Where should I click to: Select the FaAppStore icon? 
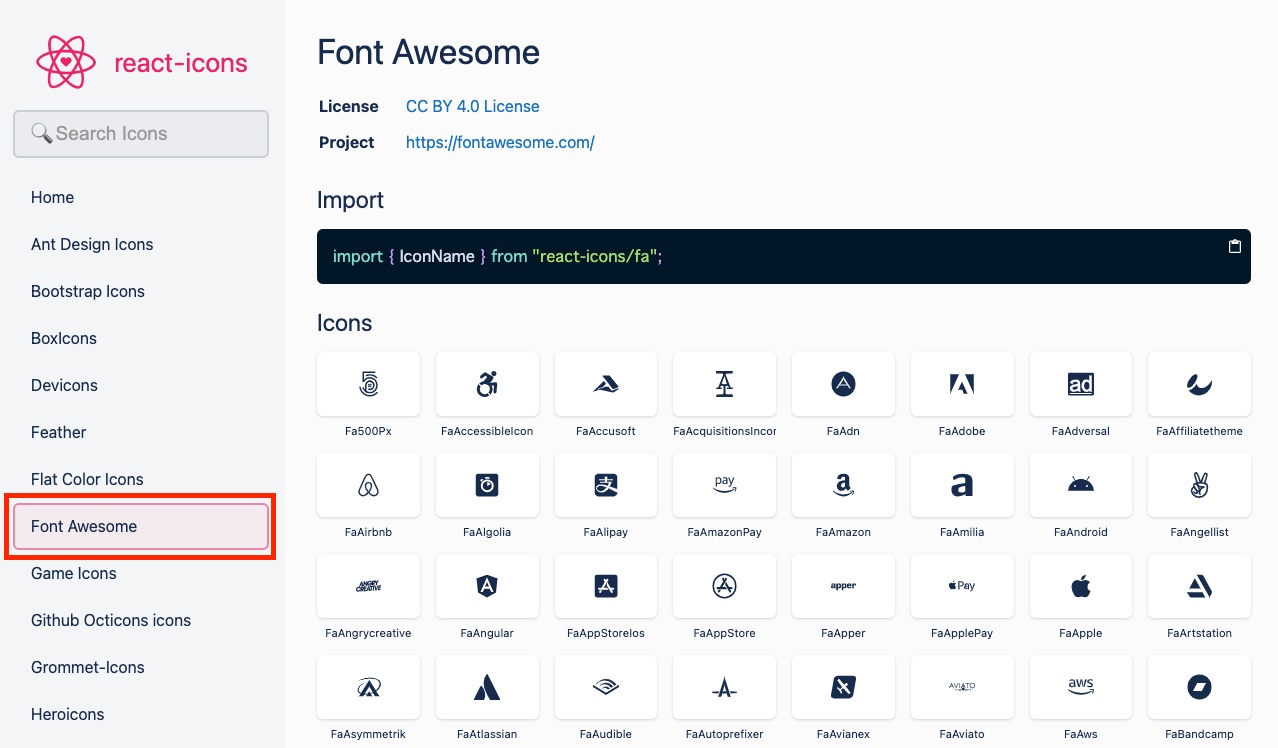tap(725, 586)
